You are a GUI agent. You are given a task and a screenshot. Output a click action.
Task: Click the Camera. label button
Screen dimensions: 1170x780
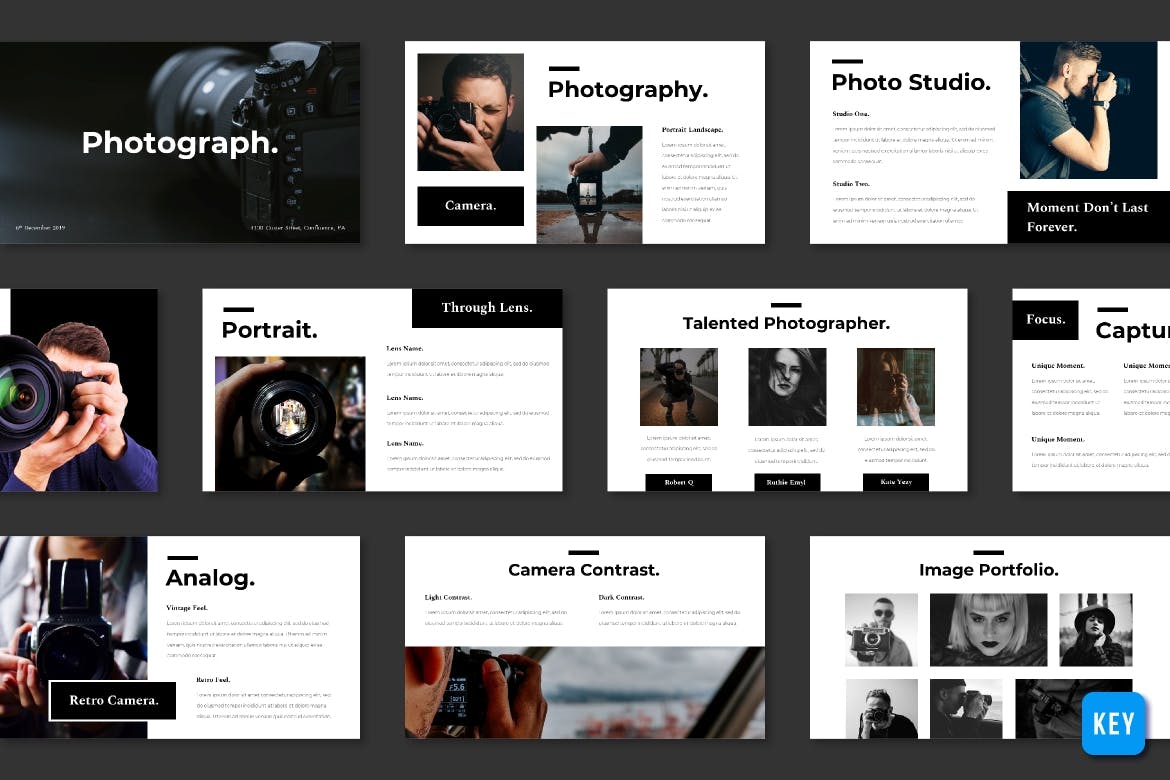pyautogui.click(x=470, y=206)
